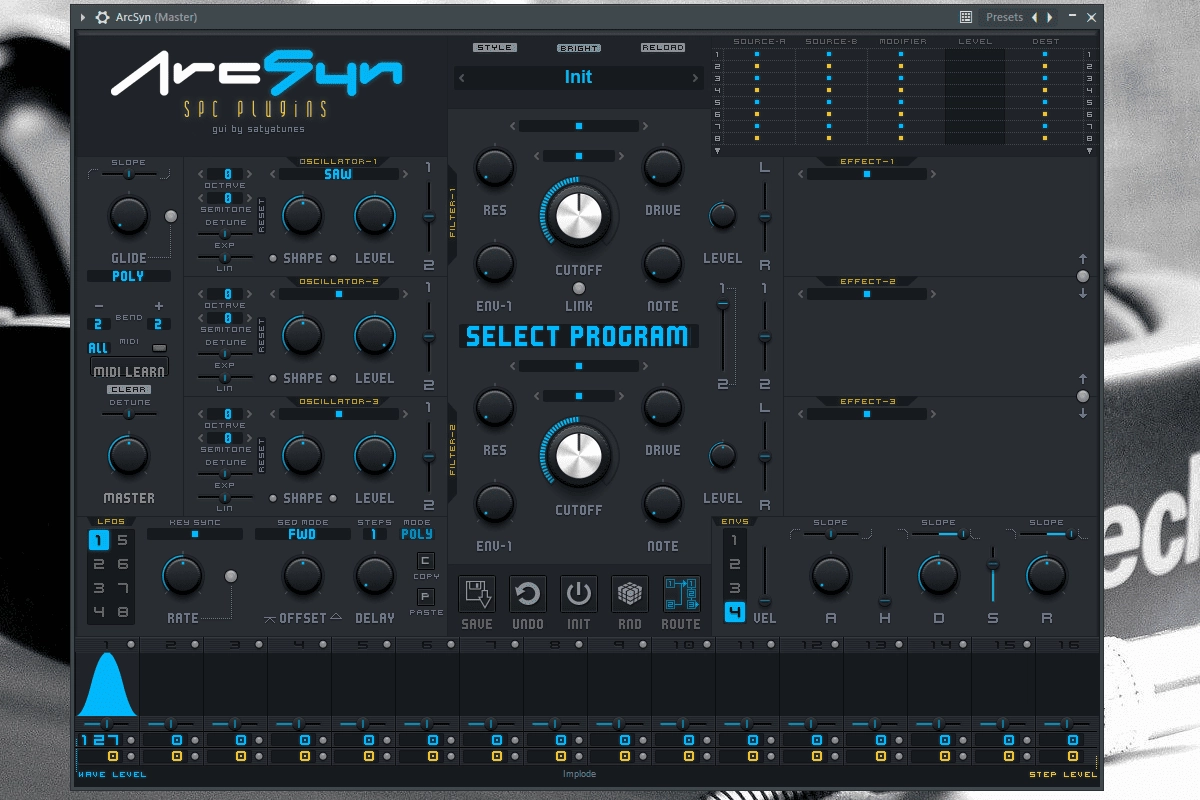
Task: Click the LFO MODE POLY button
Action: pyautogui.click(x=417, y=534)
